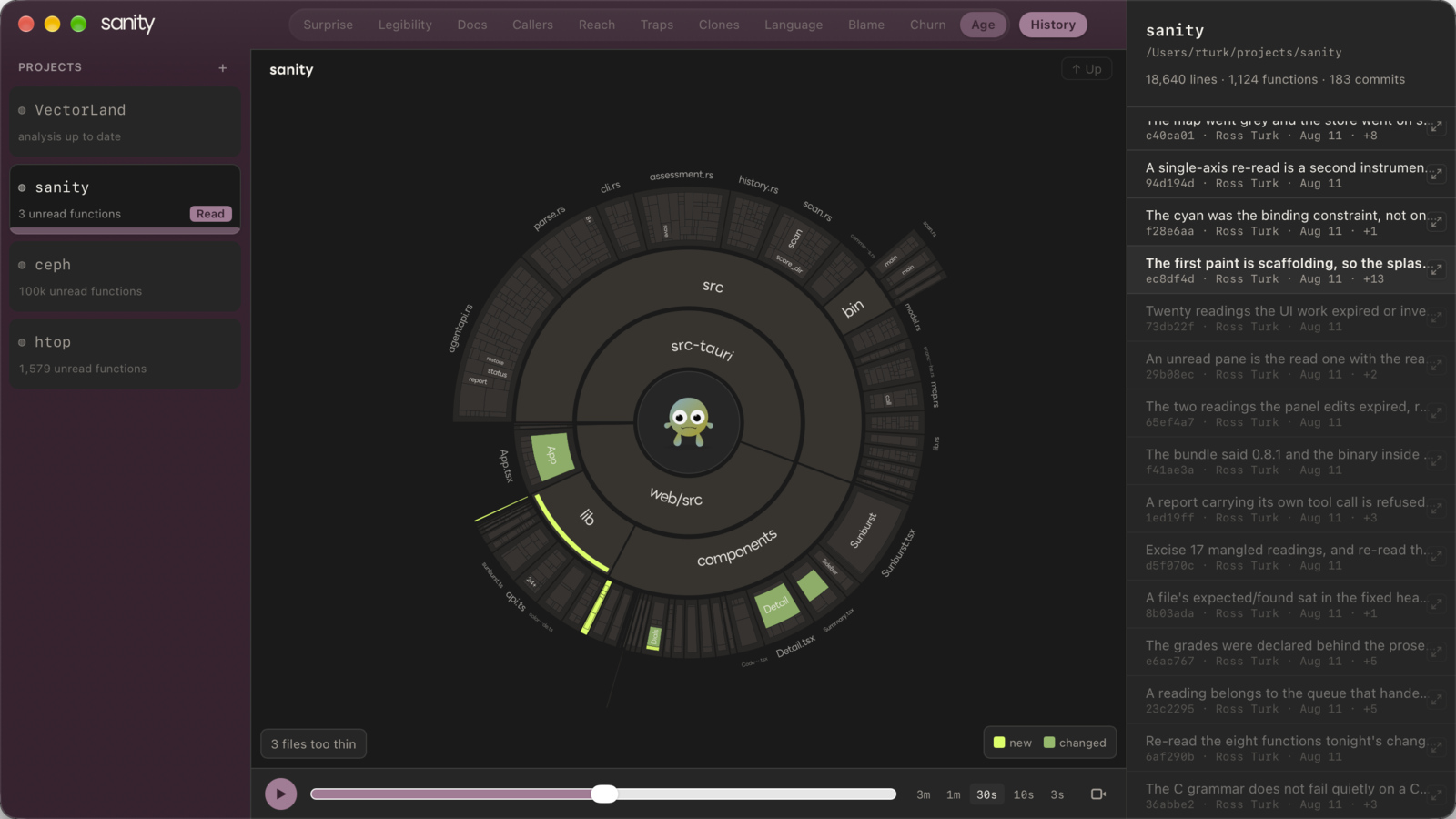Open the ceph project
The image size is (1456, 819).
pos(125,276)
